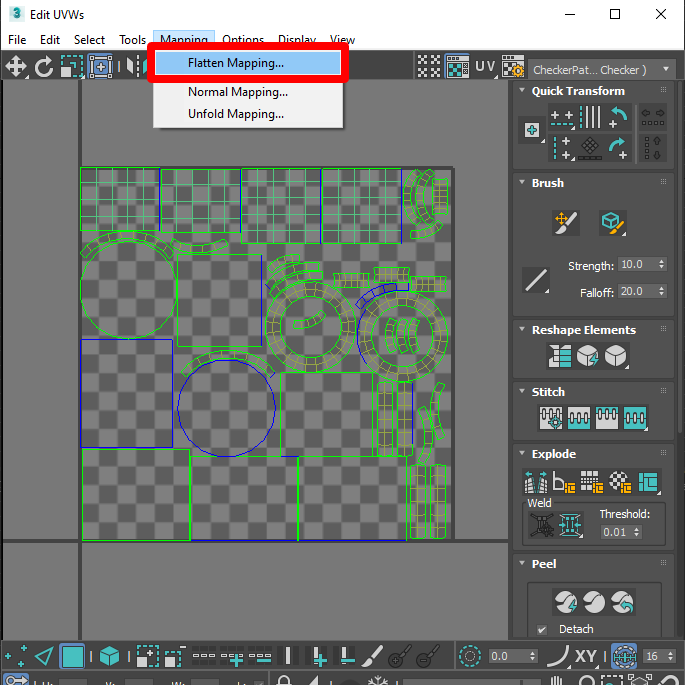Click the soft selection value field 0.0
The height and width of the screenshot is (685, 685).
(508, 656)
